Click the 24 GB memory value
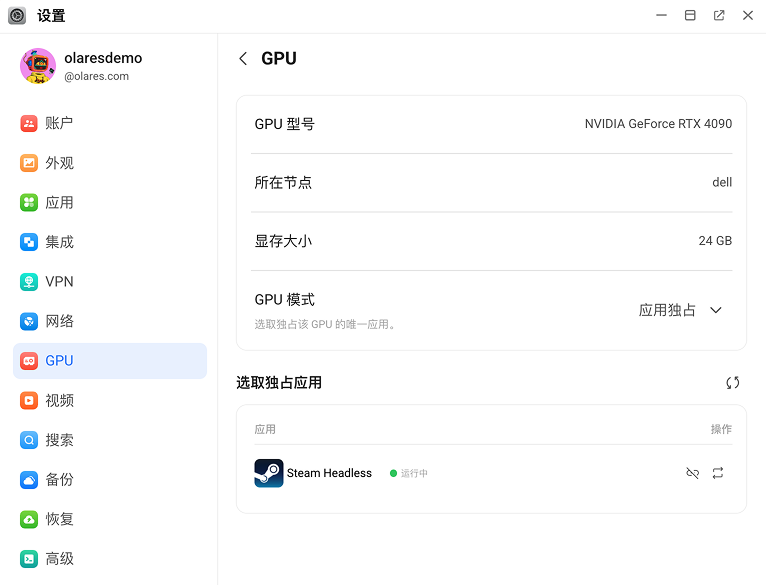The height and width of the screenshot is (585, 766). (715, 241)
